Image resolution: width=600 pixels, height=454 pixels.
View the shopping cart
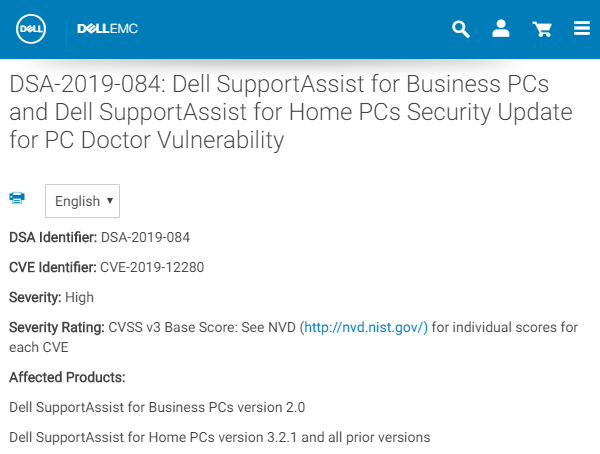[x=543, y=29]
